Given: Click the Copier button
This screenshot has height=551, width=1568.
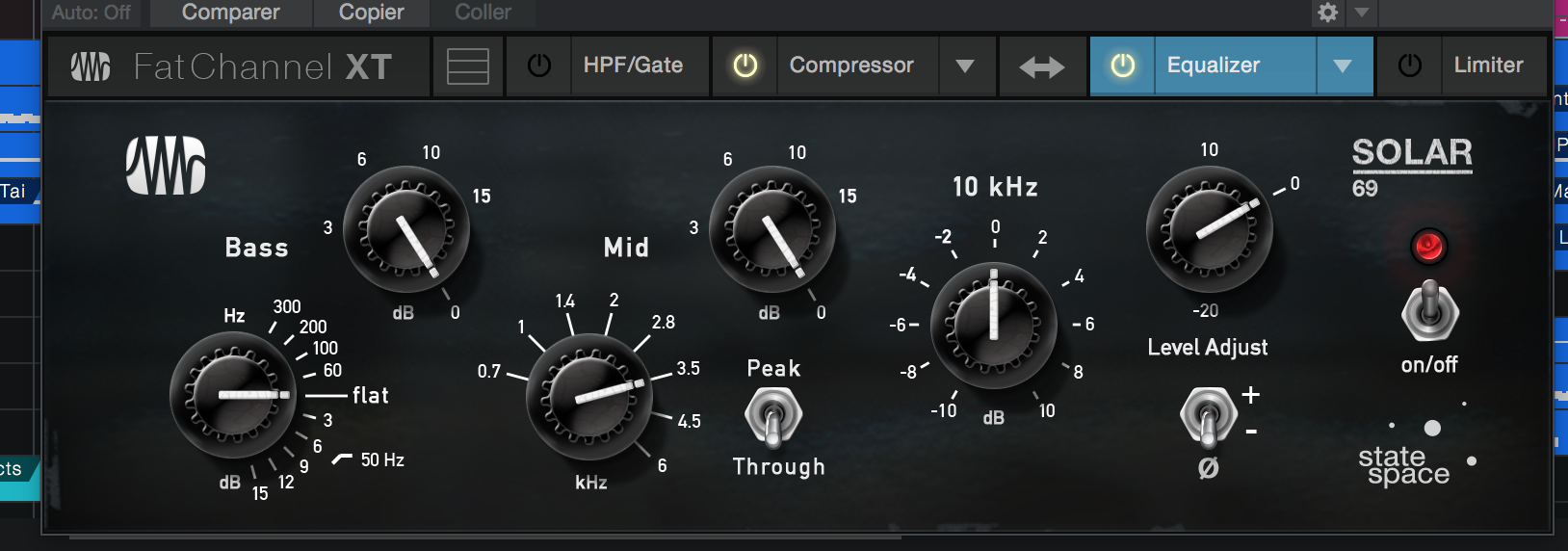Looking at the screenshot, I should [372, 13].
